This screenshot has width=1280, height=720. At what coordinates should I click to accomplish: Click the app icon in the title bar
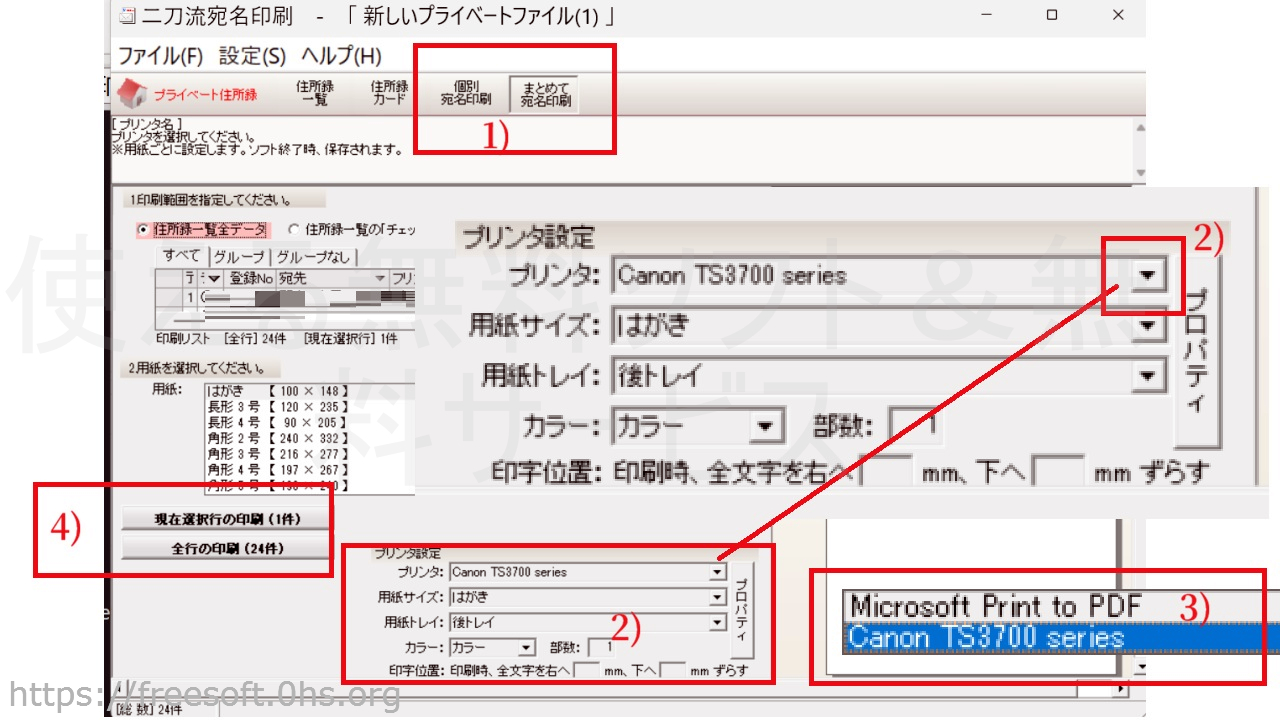[x=128, y=16]
